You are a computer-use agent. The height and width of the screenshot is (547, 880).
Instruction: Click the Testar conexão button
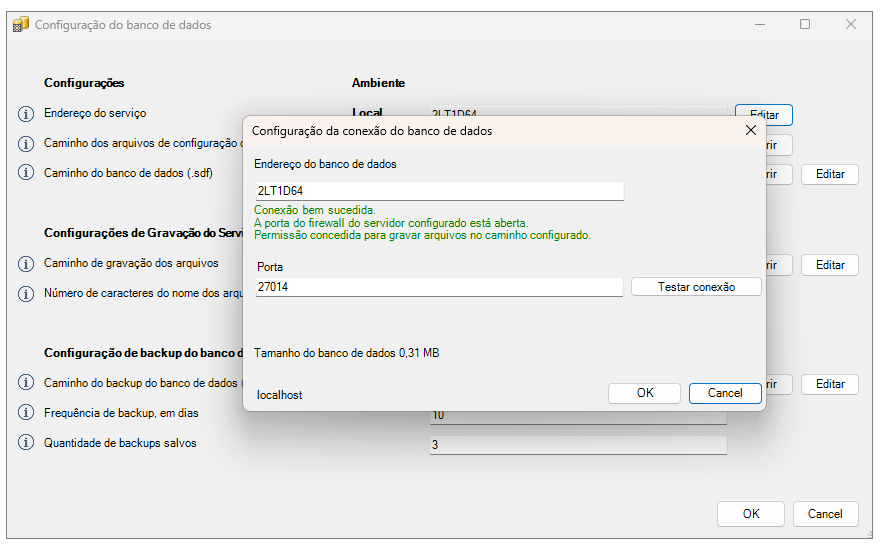(x=696, y=287)
